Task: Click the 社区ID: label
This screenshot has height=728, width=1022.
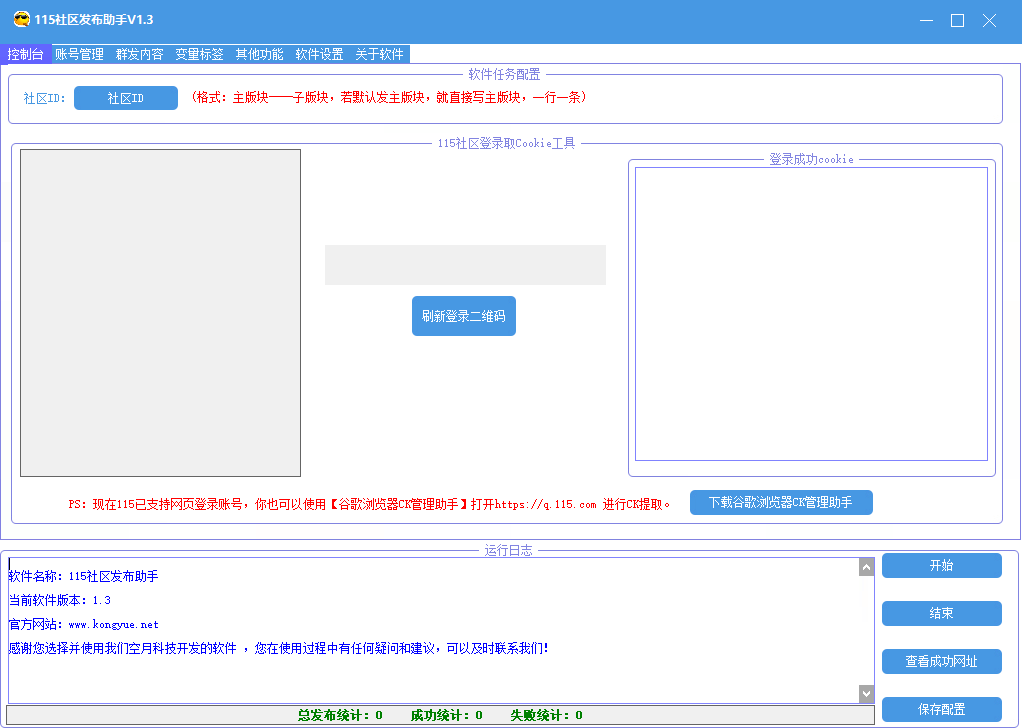Action: click(x=44, y=98)
